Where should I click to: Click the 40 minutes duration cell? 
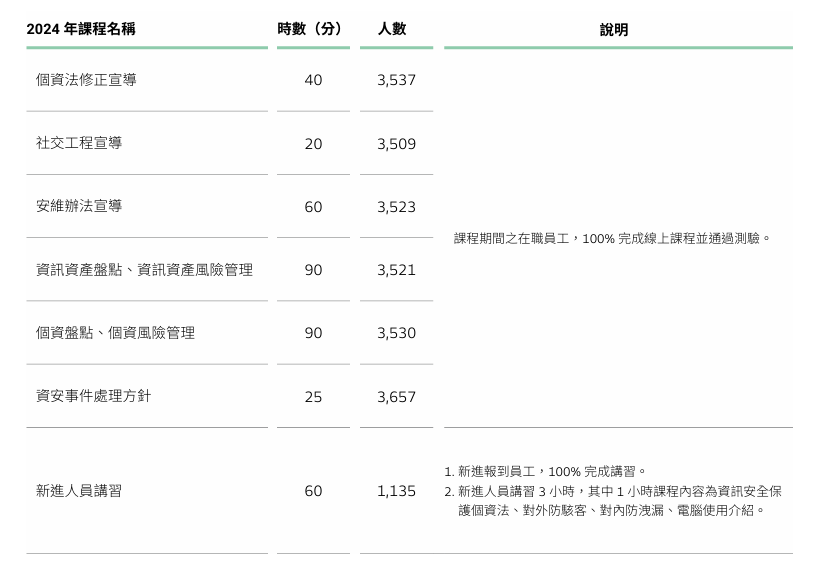click(313, 80)
